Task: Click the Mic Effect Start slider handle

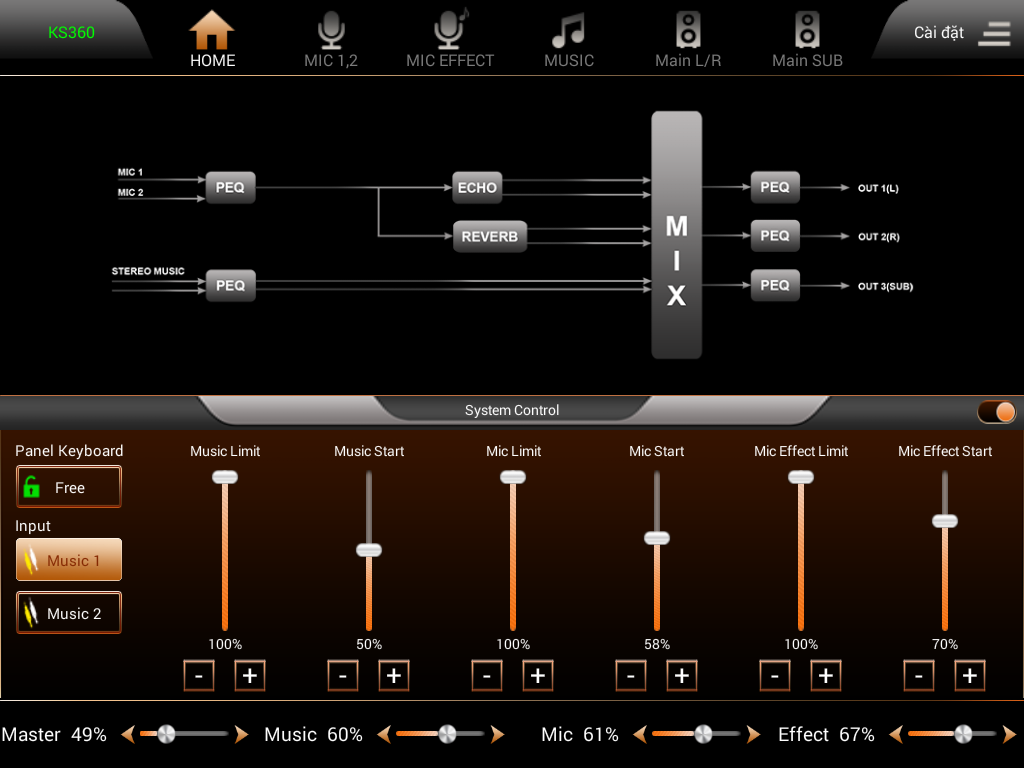Action: pos(944,520)
